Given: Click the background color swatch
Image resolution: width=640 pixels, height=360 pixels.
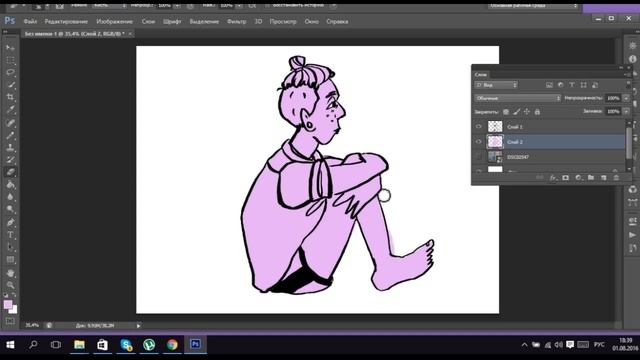Looking at the screenshot, I should point(14,310).
